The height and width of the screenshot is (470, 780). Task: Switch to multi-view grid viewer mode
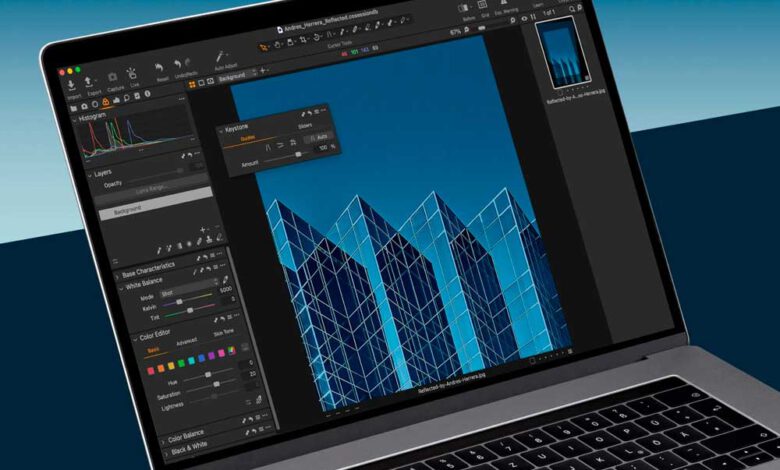point(192,85)
